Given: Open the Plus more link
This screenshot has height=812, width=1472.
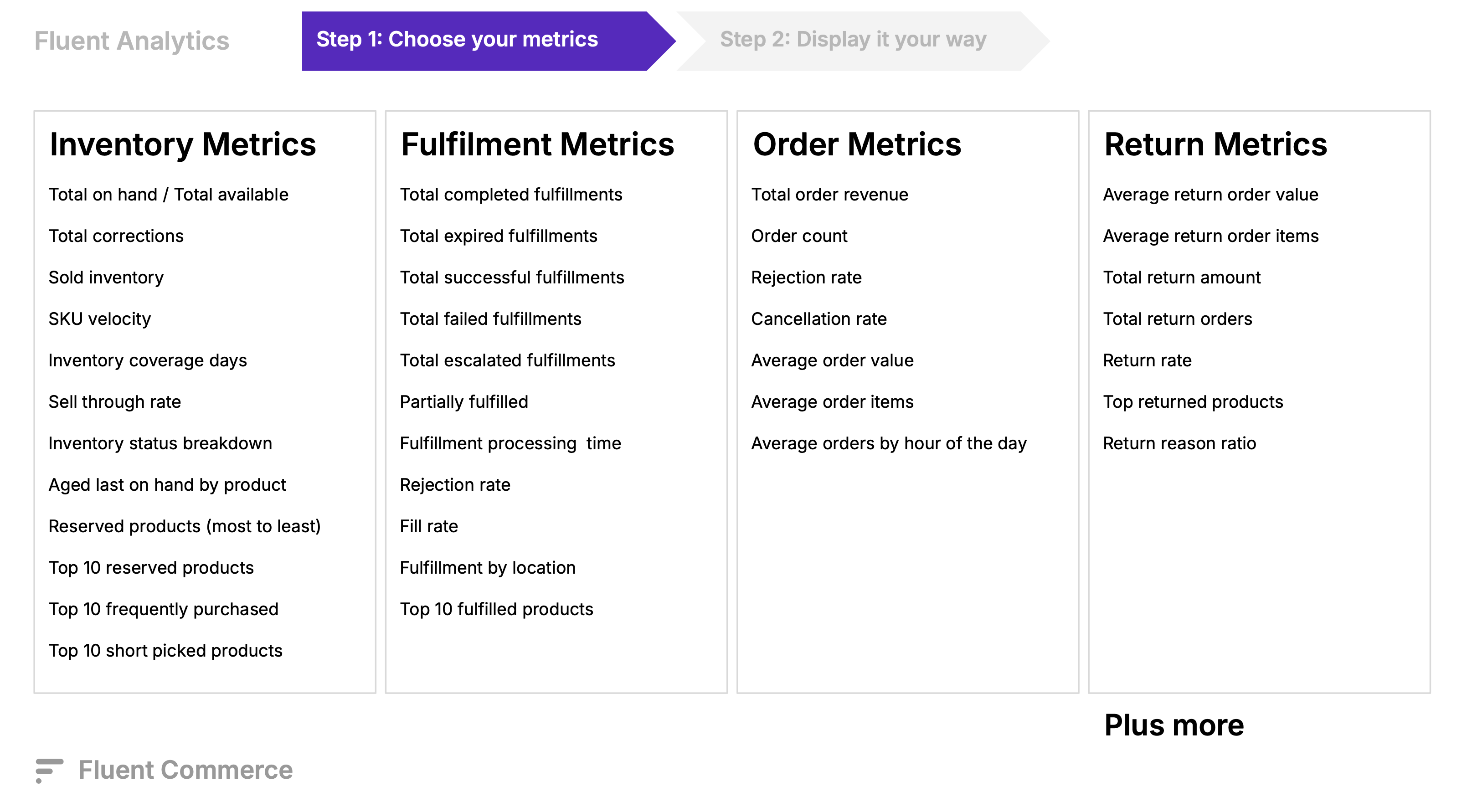Looking at the screenshot, I should [1173, 725].
